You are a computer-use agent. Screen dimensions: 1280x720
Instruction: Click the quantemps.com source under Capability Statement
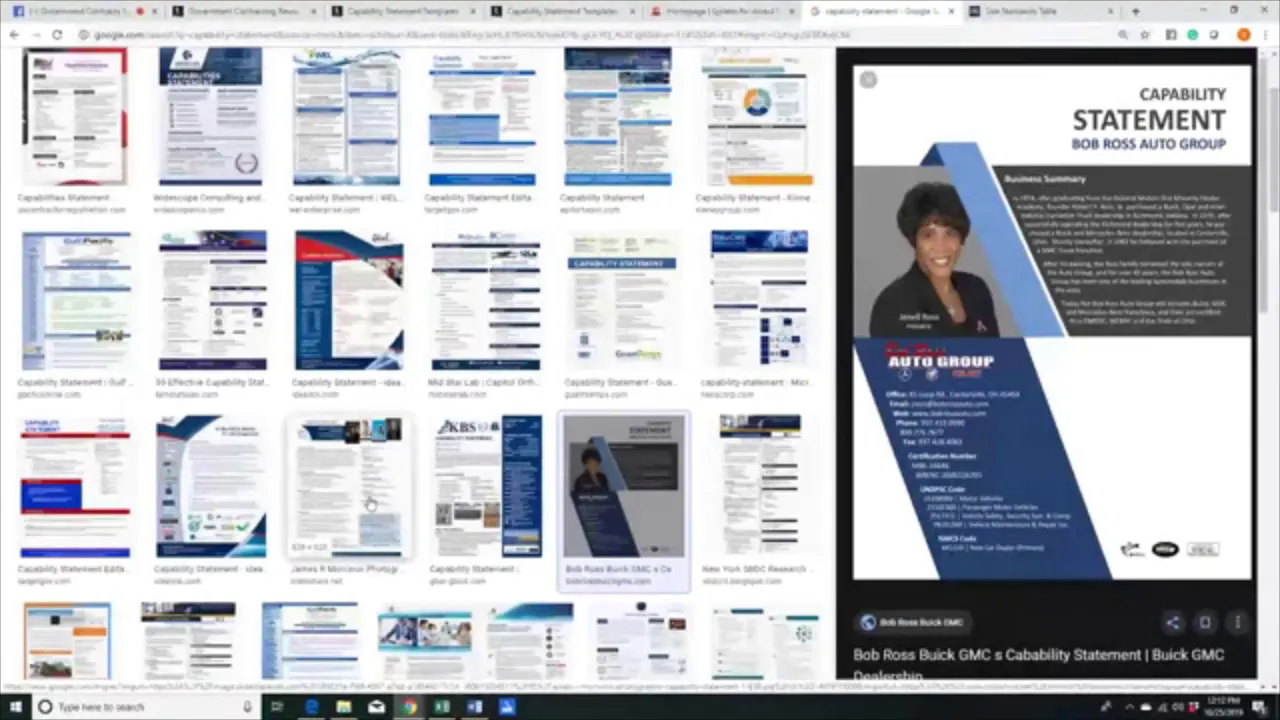[x=595, y=395]
